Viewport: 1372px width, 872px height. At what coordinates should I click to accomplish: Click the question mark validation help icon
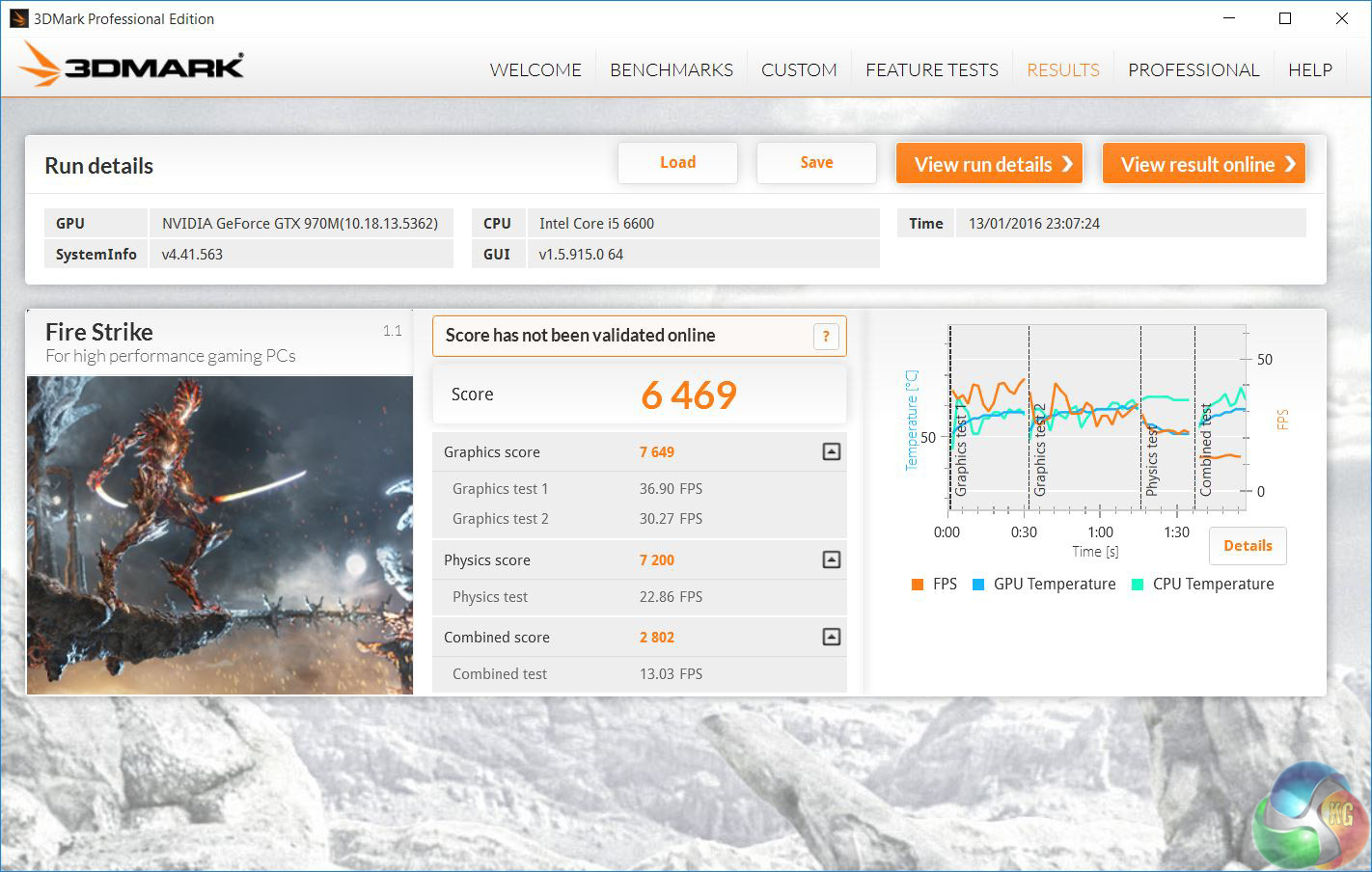point(826,337)
